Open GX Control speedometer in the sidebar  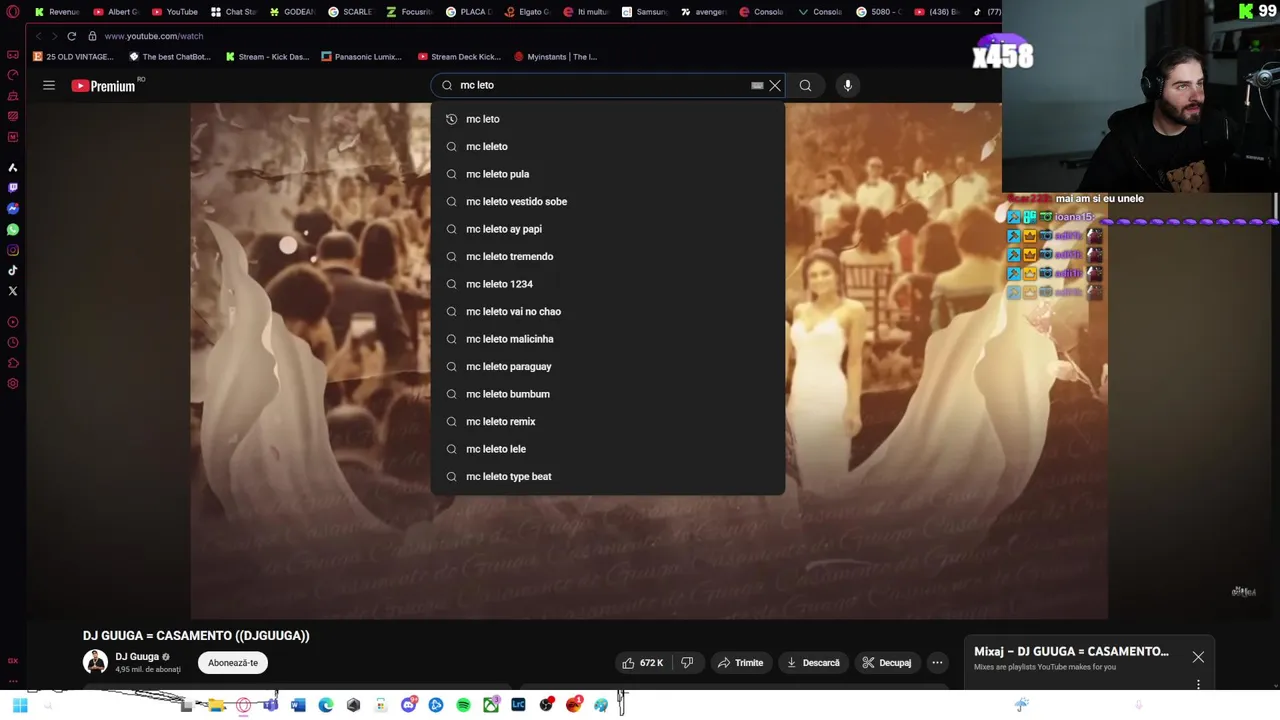13,75
